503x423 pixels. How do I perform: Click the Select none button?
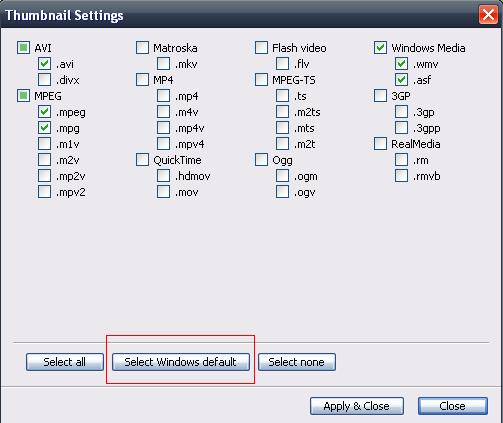pos(297,362)
